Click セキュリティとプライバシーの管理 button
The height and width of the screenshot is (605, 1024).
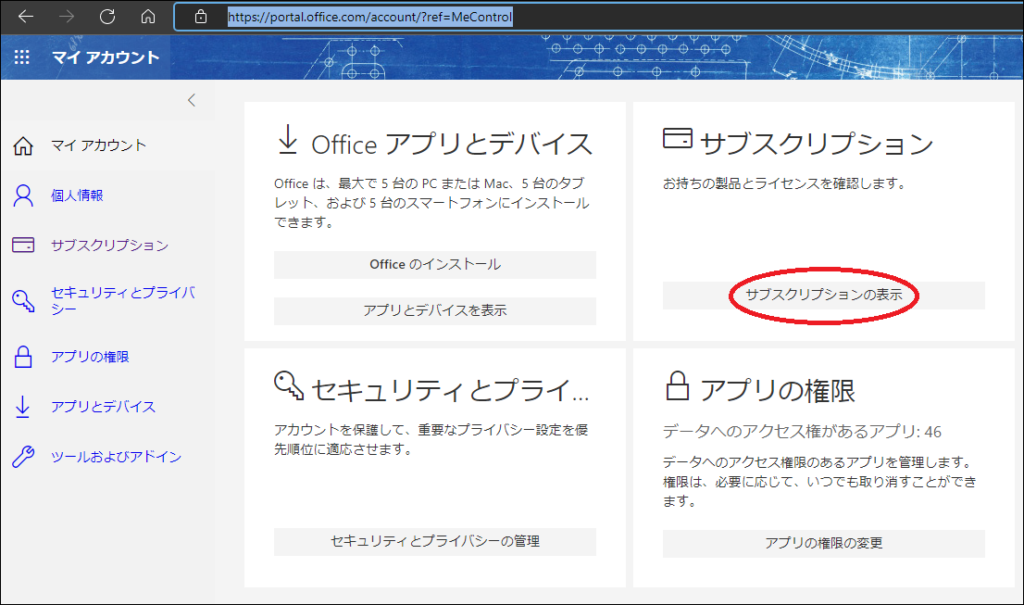click(435, 542)
